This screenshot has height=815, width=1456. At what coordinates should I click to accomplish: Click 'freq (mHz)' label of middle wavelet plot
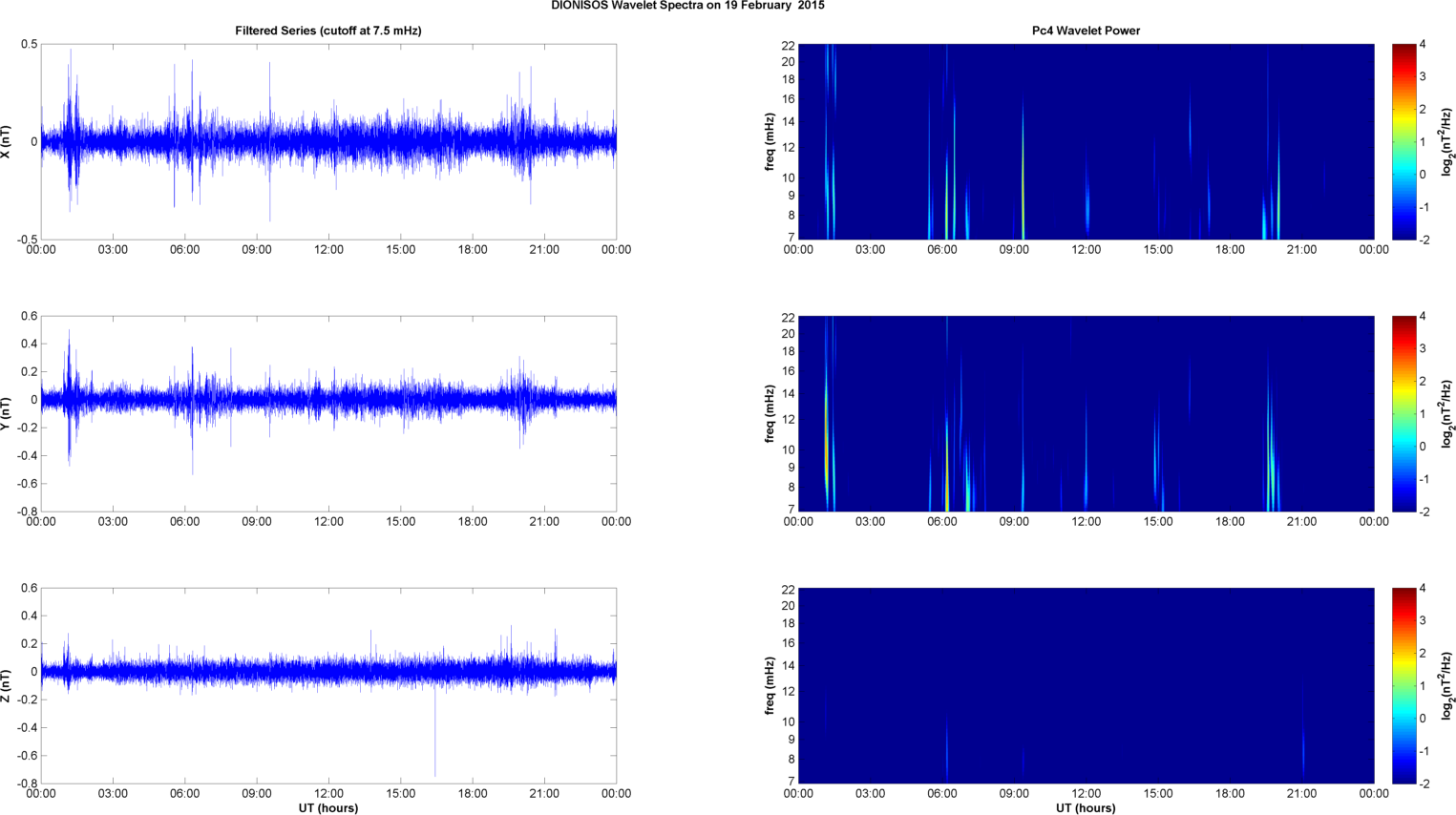[x=770, y=414]
